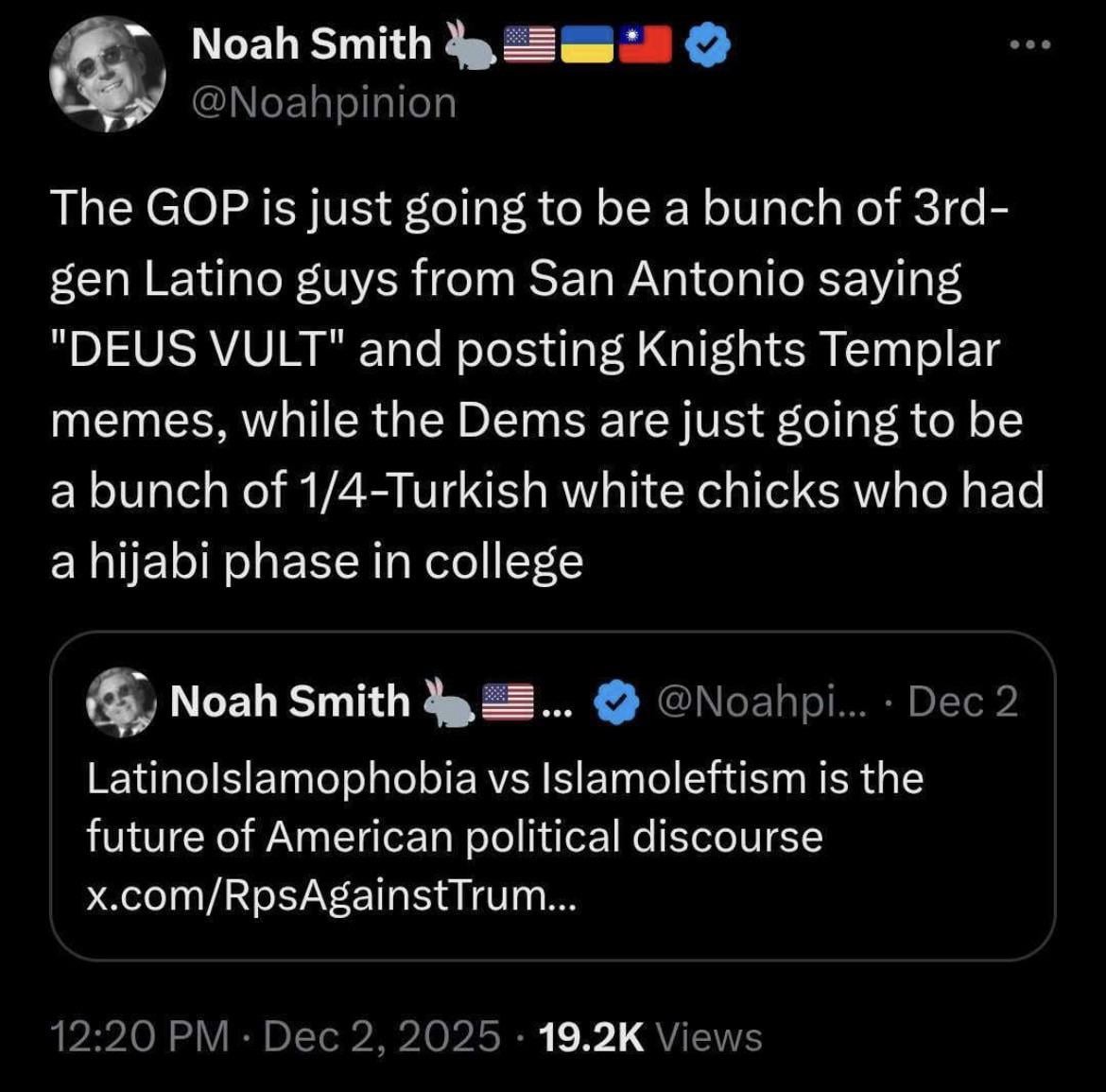The height and width of the screenshot is (1092, 1106).
Task: Click the main tweet text about the GOP
Action: click(546, 384)
